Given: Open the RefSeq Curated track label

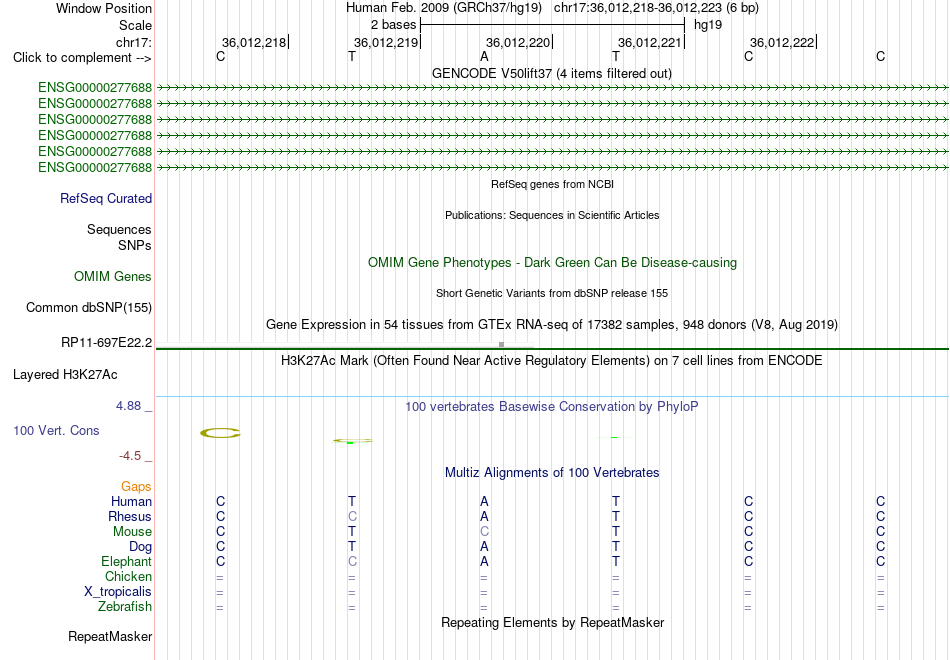Looking at the screenshot, I should [106, 198].
